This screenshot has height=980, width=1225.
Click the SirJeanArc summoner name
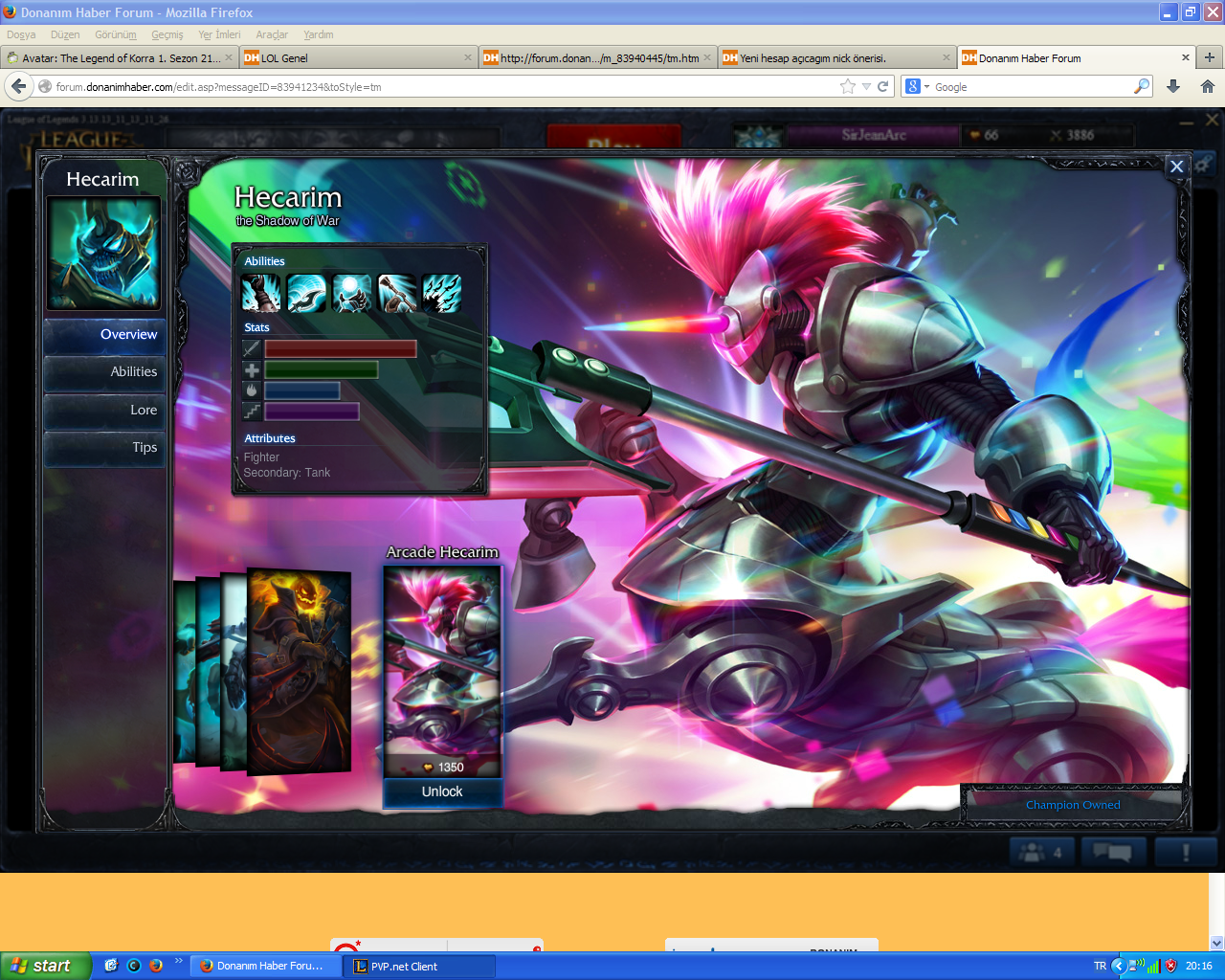[x=874, y=135]
